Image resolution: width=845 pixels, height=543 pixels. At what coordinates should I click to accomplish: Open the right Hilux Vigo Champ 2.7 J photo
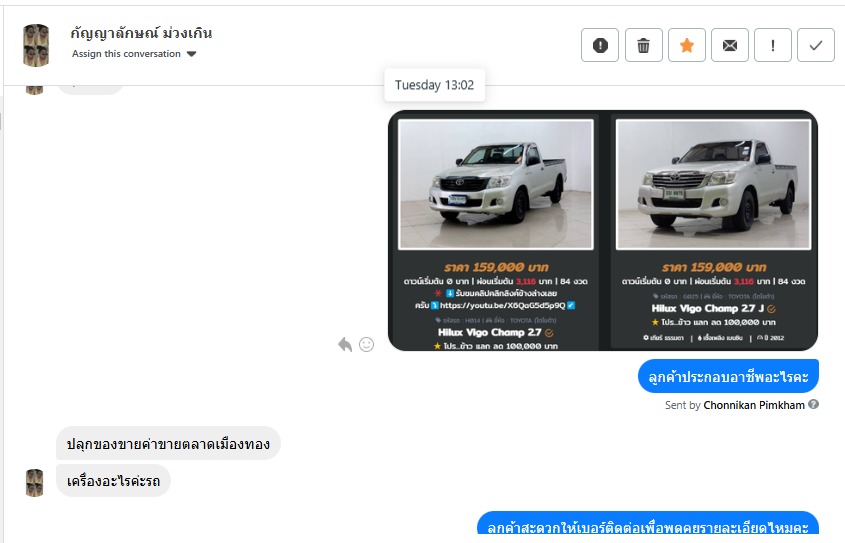click(713, 184)
